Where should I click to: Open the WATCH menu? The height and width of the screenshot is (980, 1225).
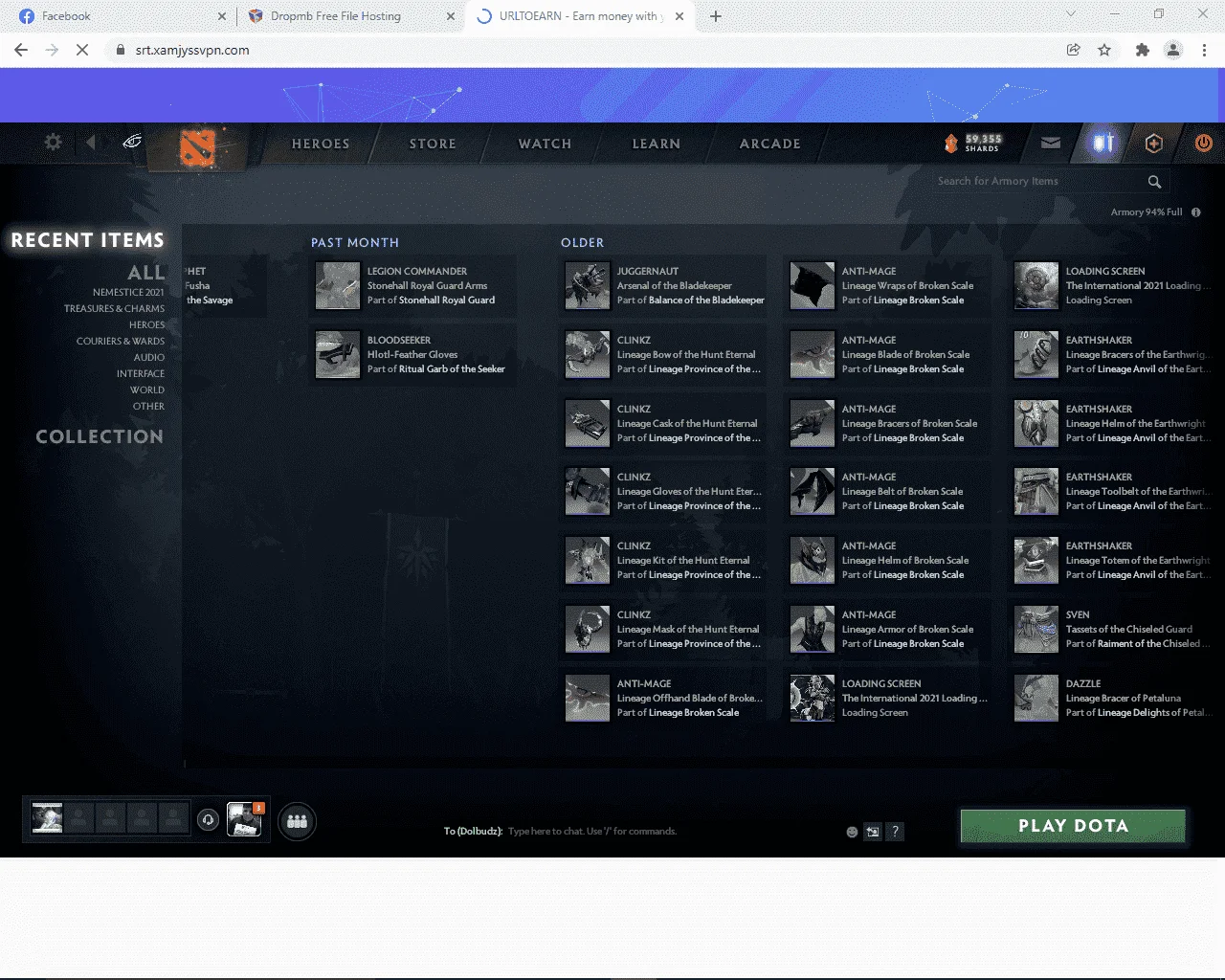[545, 144]
